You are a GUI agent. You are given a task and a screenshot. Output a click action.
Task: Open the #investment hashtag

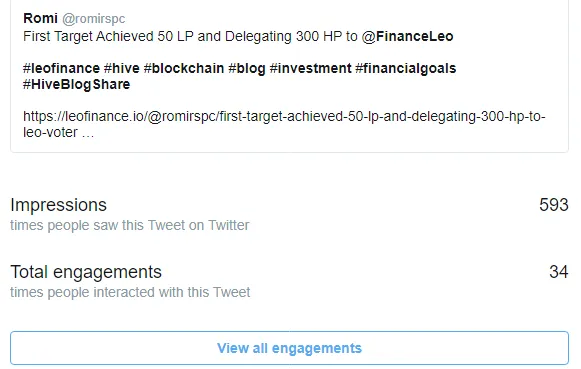(311, 68)
